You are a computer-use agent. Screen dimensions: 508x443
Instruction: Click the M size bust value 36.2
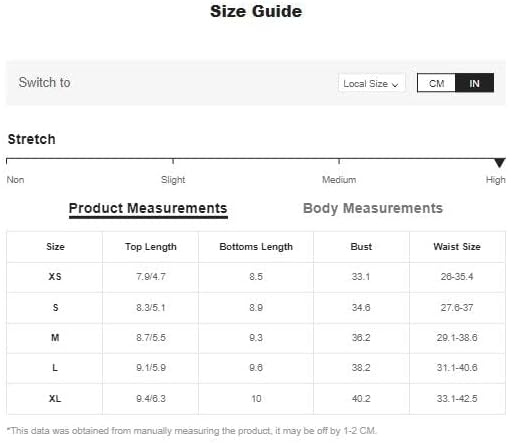click(361, 338)
